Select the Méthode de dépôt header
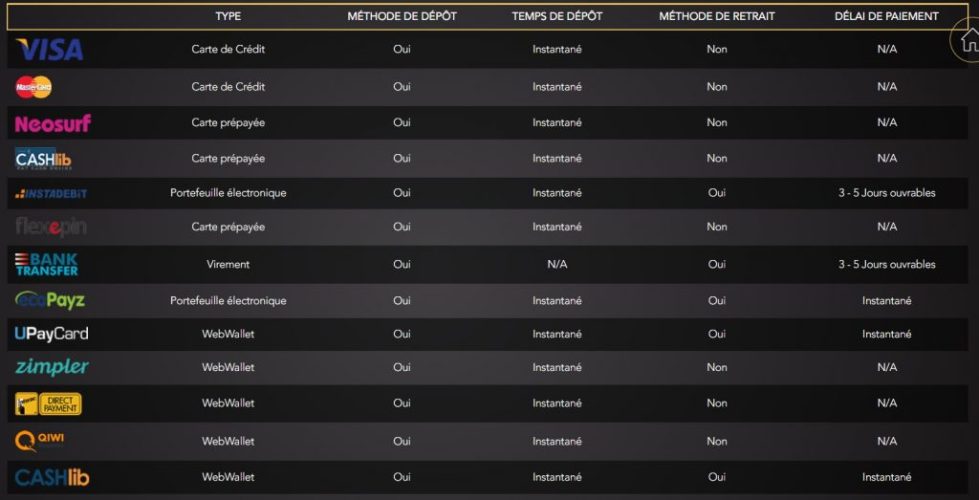This screenshot has height=500, width=979. [402, 17]
